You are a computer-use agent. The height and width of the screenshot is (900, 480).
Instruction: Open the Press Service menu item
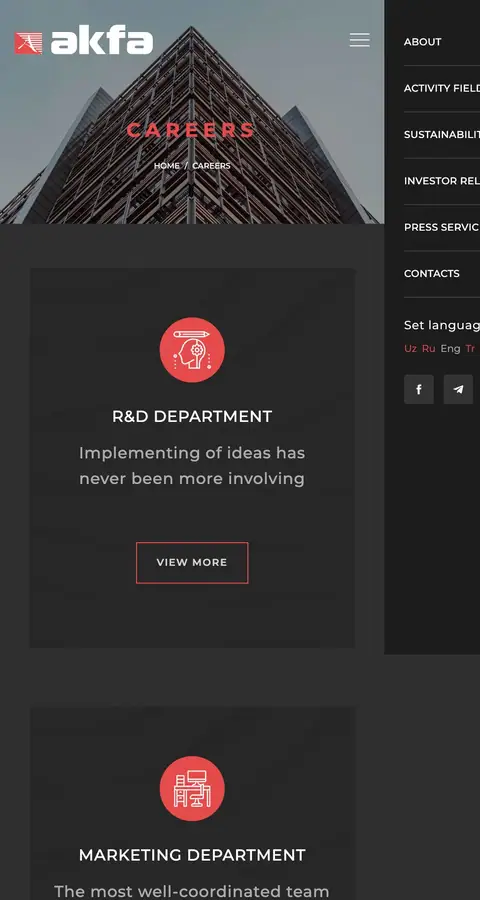pyautogui.click(x=442, y=227)
